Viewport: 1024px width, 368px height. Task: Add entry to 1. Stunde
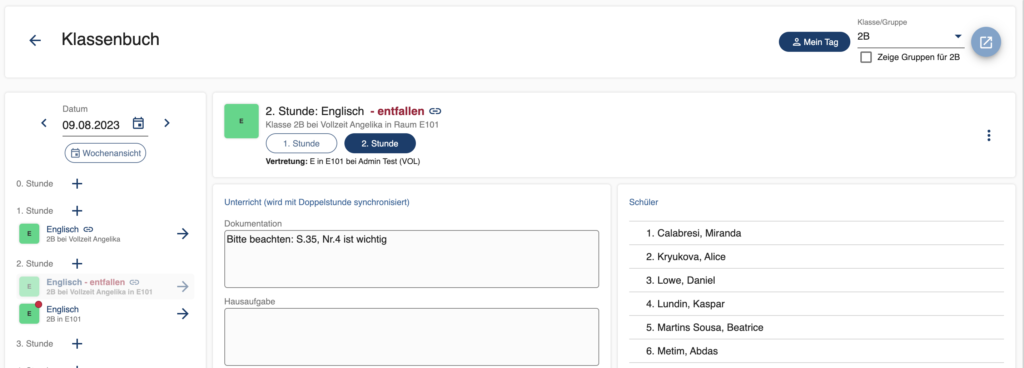click(x=77, y=211)
